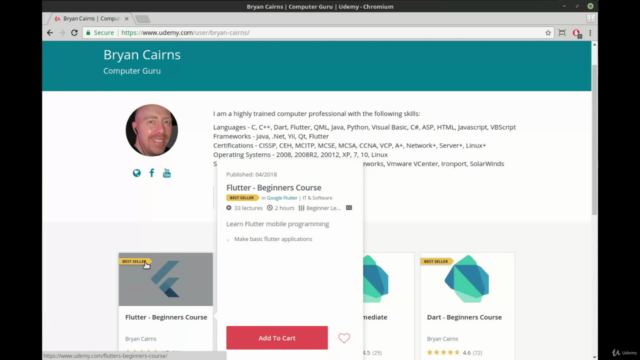Click 'Learn Flutter mobile programming' description

point(278,224)
